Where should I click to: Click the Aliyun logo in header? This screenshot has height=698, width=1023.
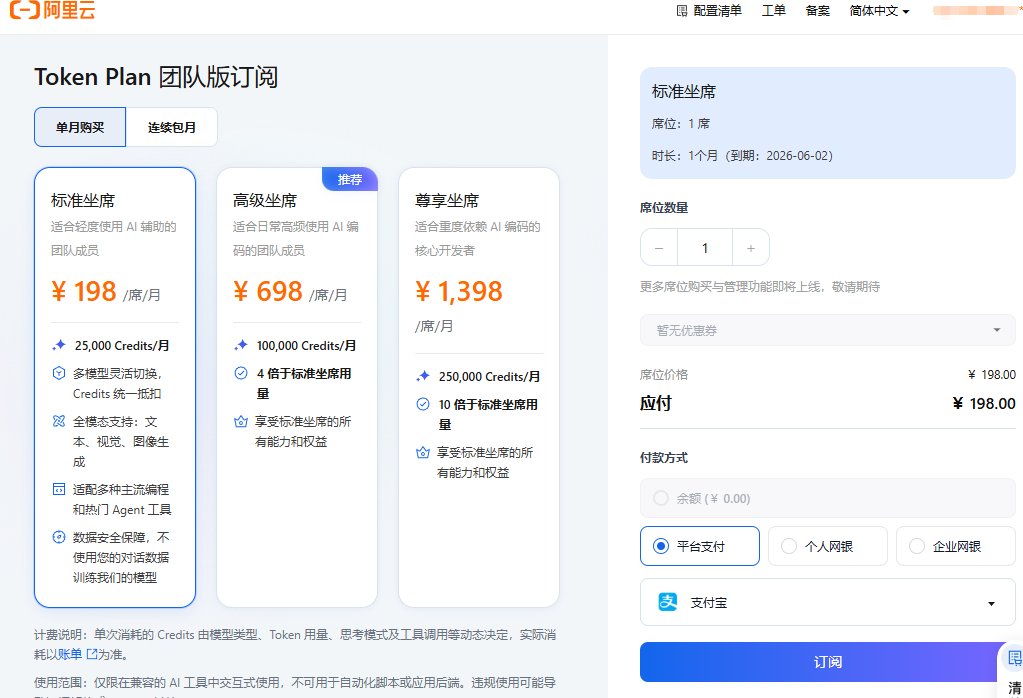coord(52,10)
